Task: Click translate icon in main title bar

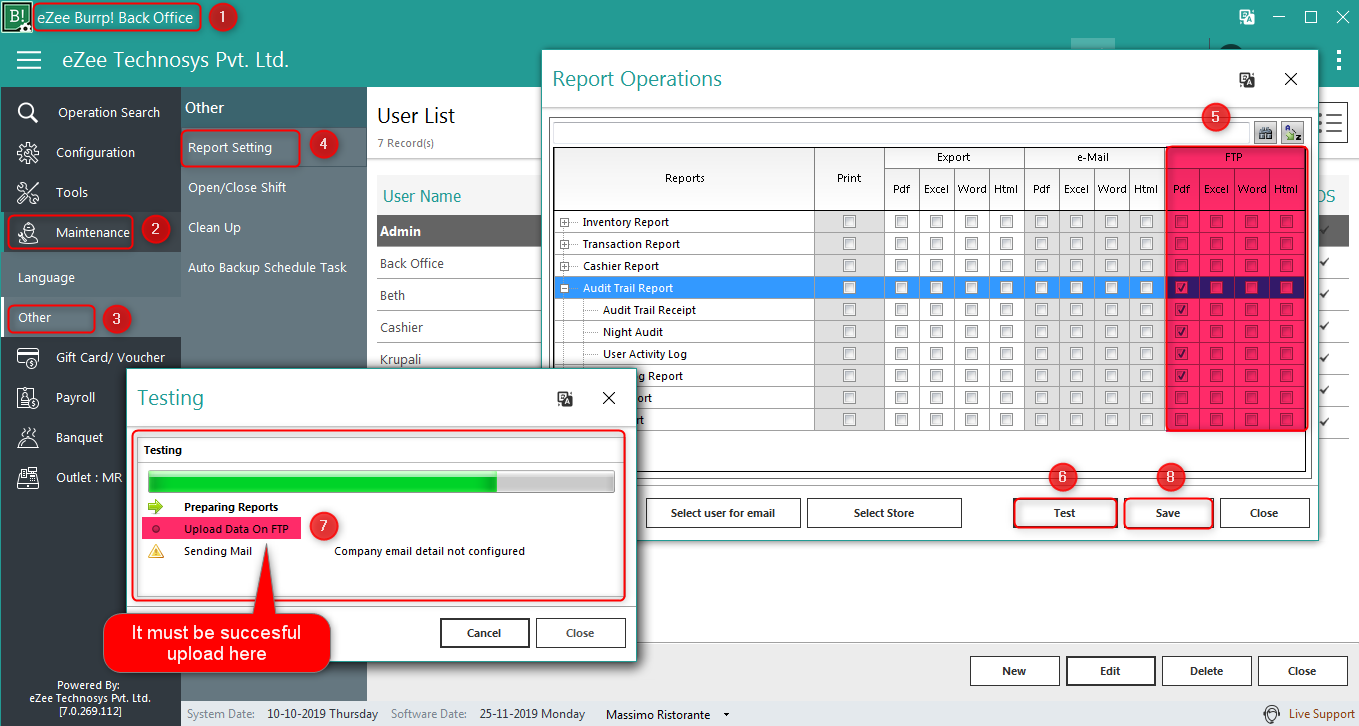Action: (x=1247, y=17)
